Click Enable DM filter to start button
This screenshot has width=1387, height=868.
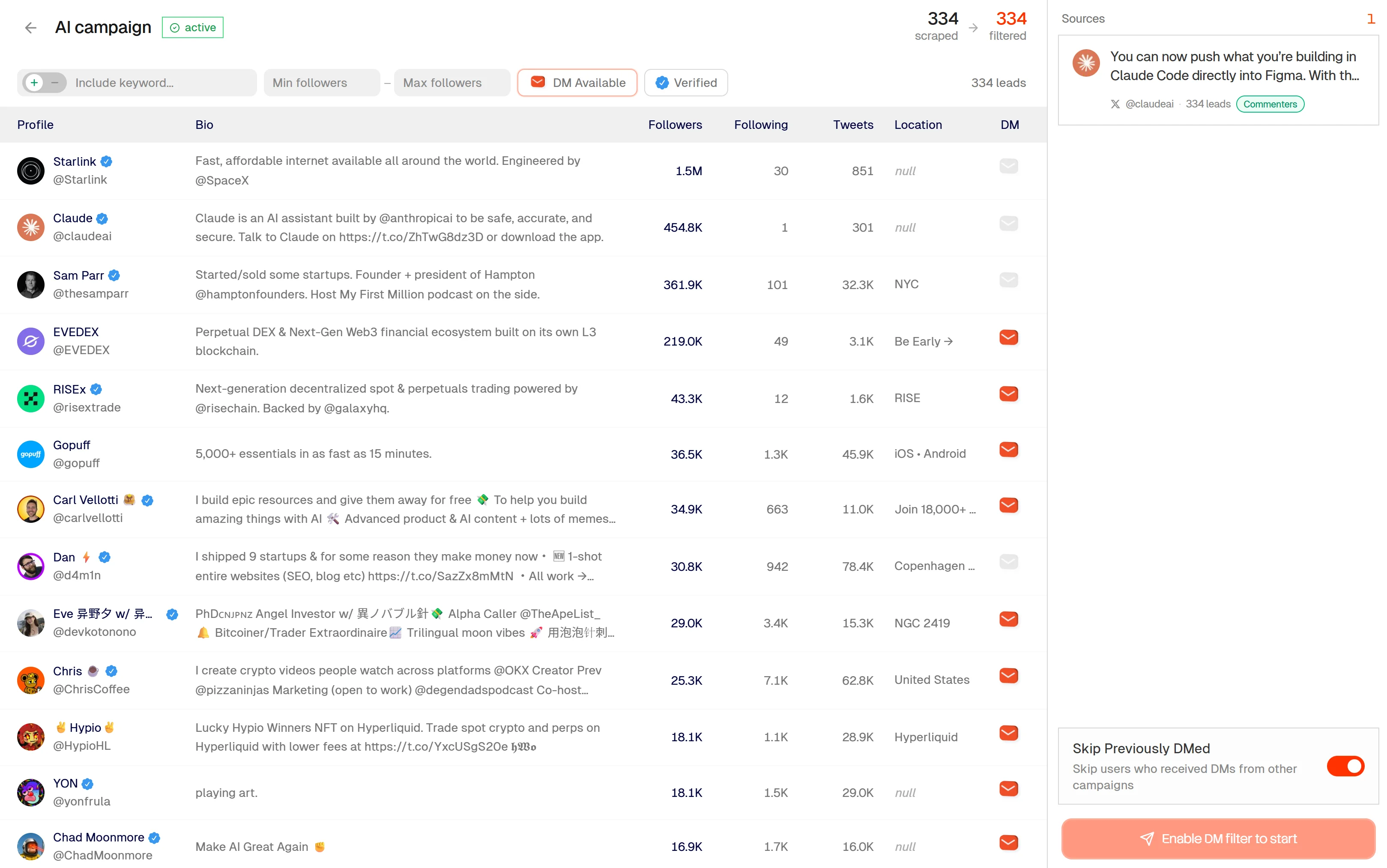tap(1218, 839)
